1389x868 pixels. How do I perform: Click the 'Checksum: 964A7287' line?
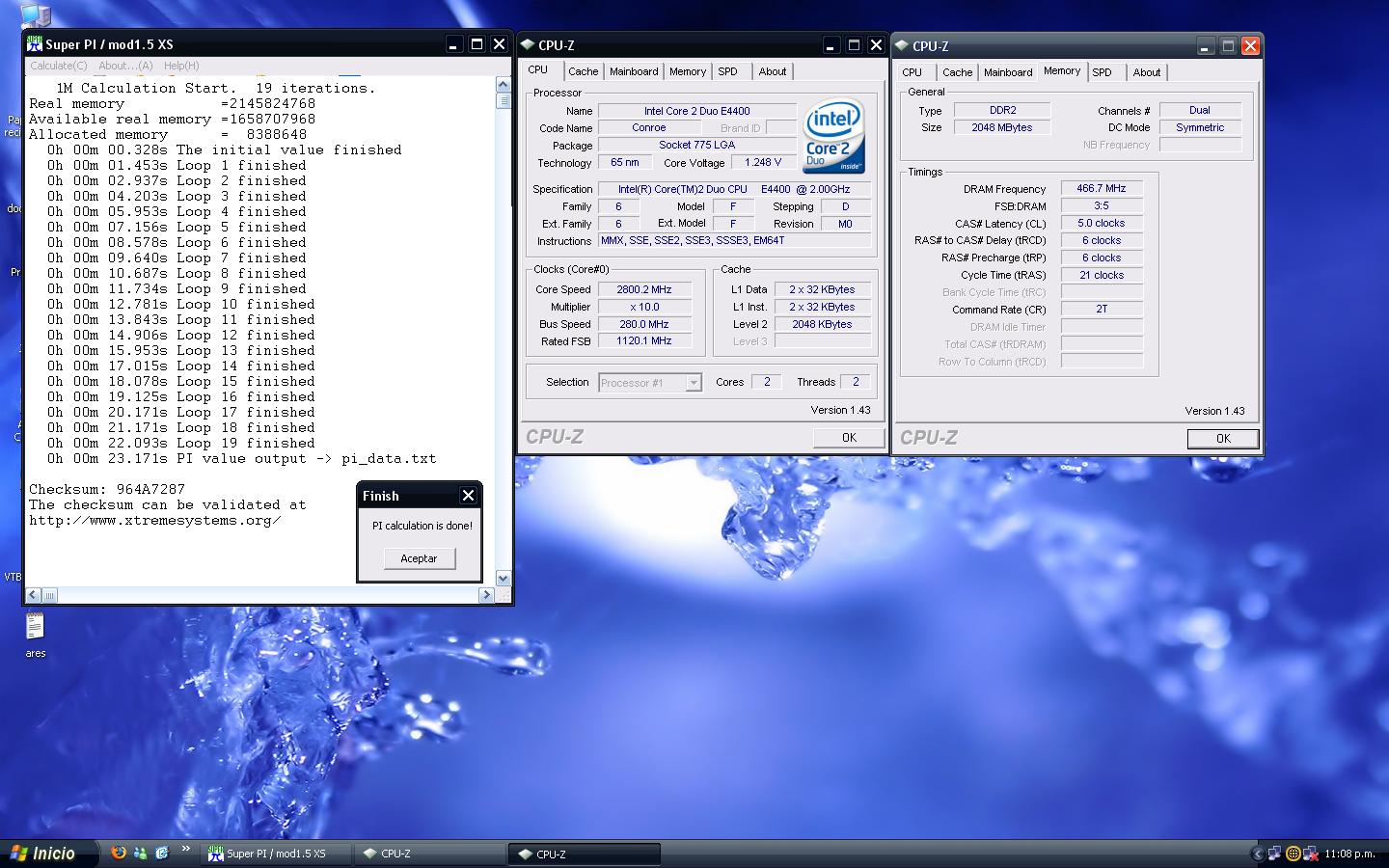(x=107, y=490)
